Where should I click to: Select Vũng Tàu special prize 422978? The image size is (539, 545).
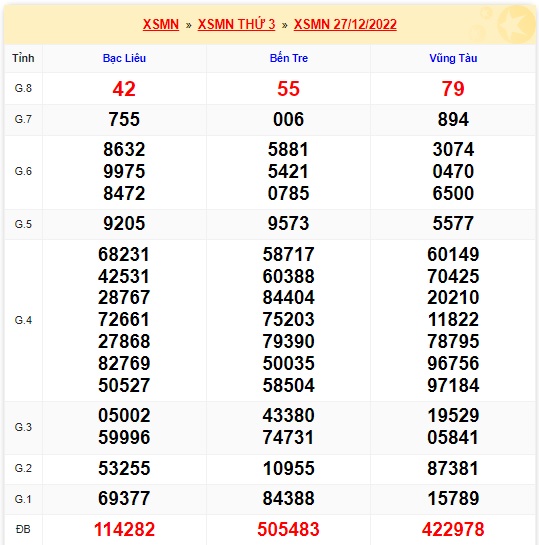(453, 529)
